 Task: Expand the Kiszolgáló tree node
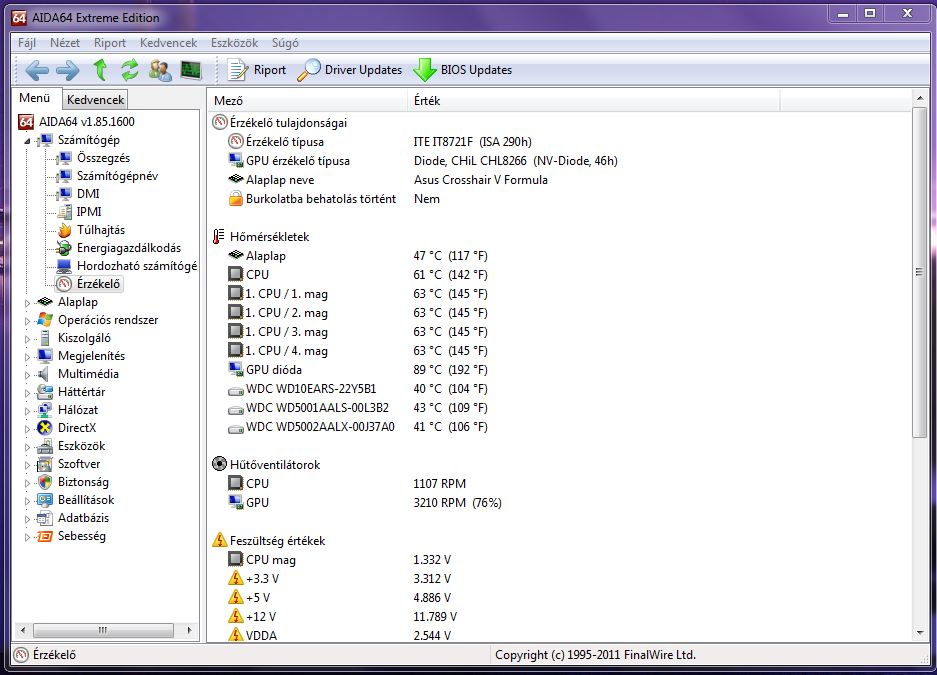[27, 339]
